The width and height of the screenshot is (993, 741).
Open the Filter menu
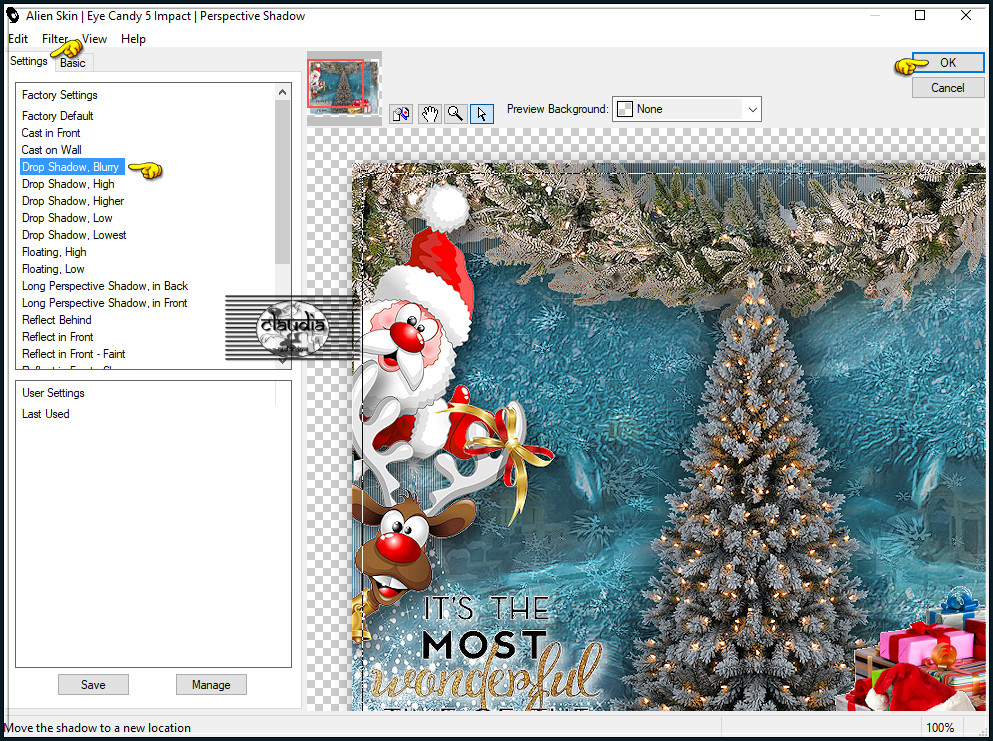click(54, 39)
